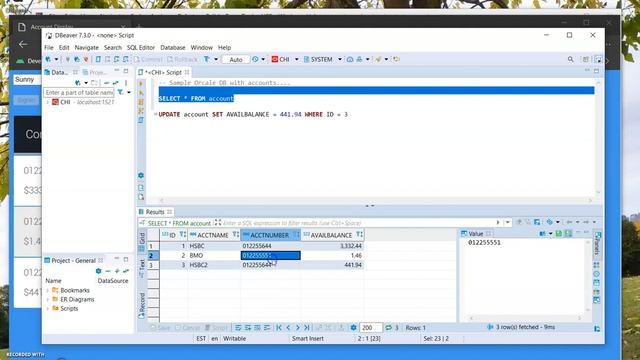This screenshot has width=640, height=360.
Task: Select the CHI localhost:1521 connection
Action: click(83, 102)
